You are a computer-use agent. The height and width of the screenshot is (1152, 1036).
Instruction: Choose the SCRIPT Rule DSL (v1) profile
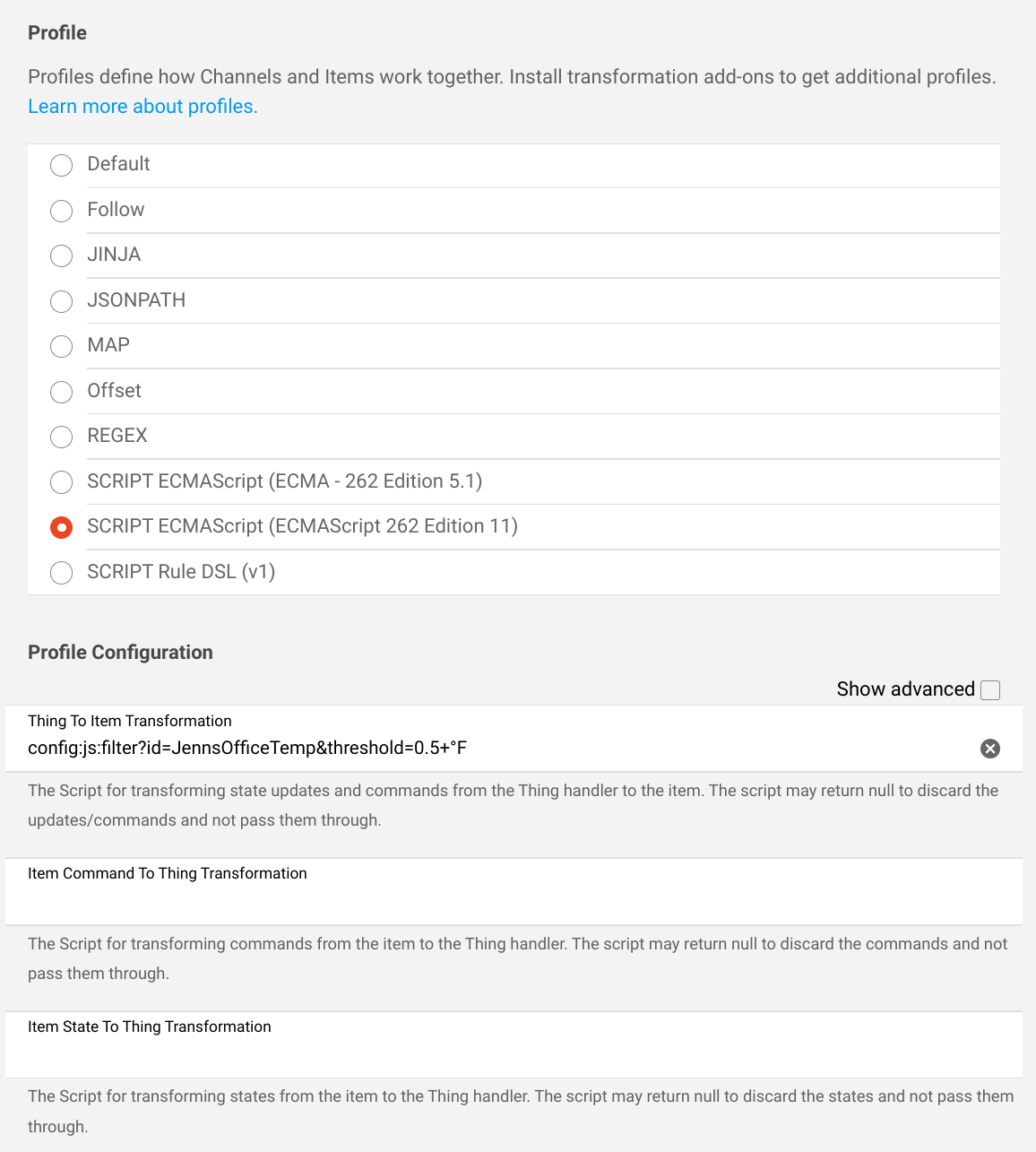[61, 573]
